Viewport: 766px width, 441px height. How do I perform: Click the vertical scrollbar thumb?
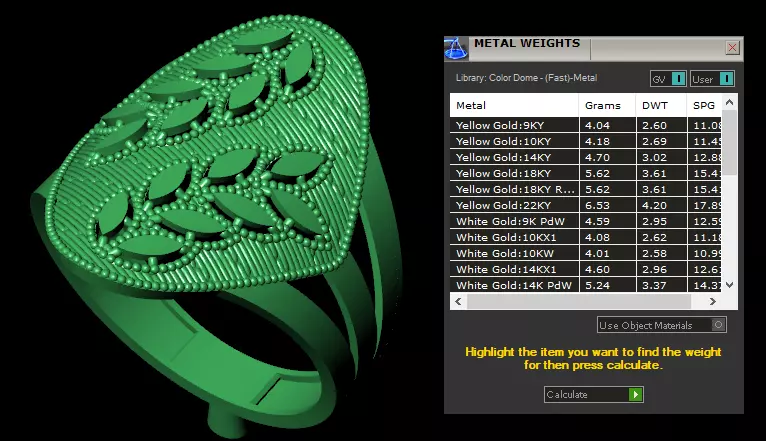coord(729,142)
